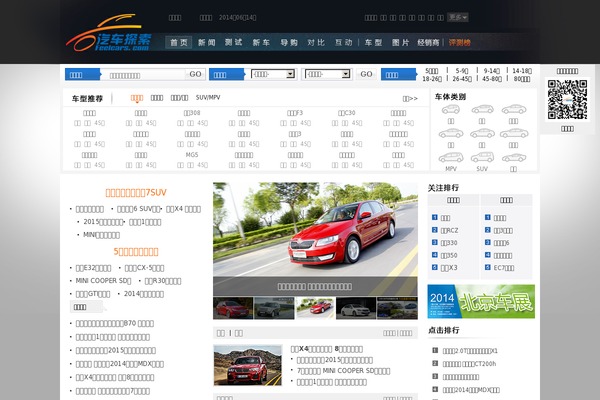Open the model link ending in C30
The image size is (600, 400).
(x=347, y=113)
